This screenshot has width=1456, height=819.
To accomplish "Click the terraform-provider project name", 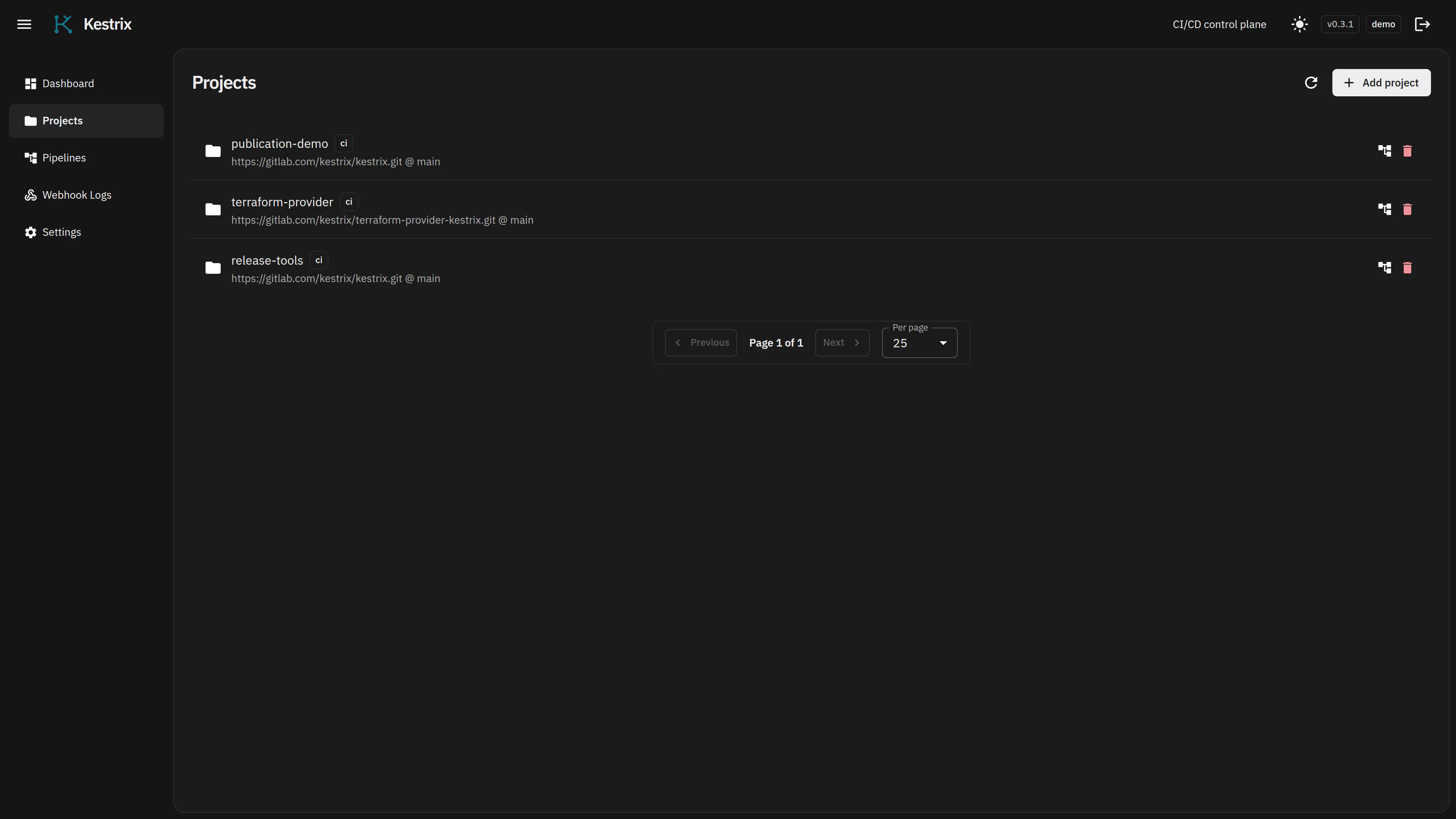I will click(282, 202).
